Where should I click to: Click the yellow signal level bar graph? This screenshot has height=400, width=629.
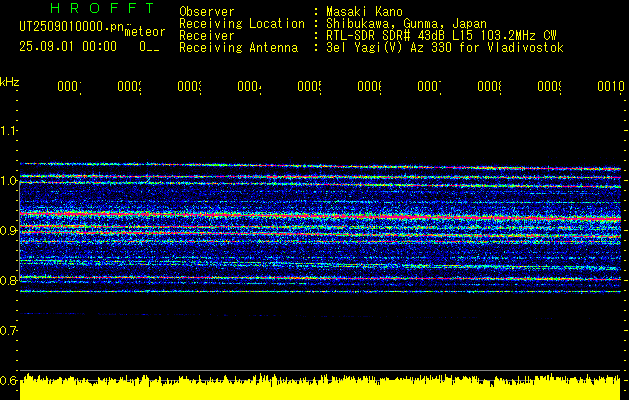(320, 387)
